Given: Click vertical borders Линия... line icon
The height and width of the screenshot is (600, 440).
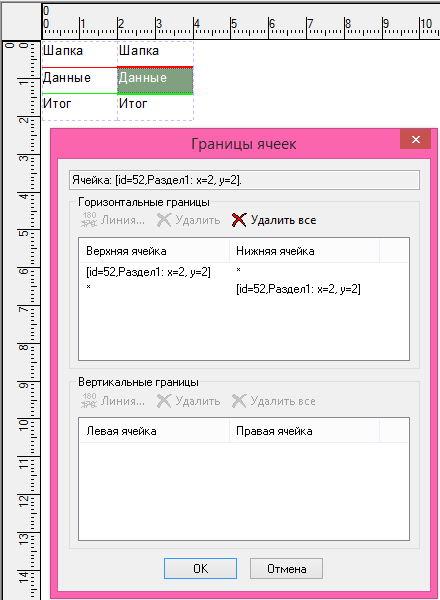Looking at the screenshot, I should (x=89, y=401).
